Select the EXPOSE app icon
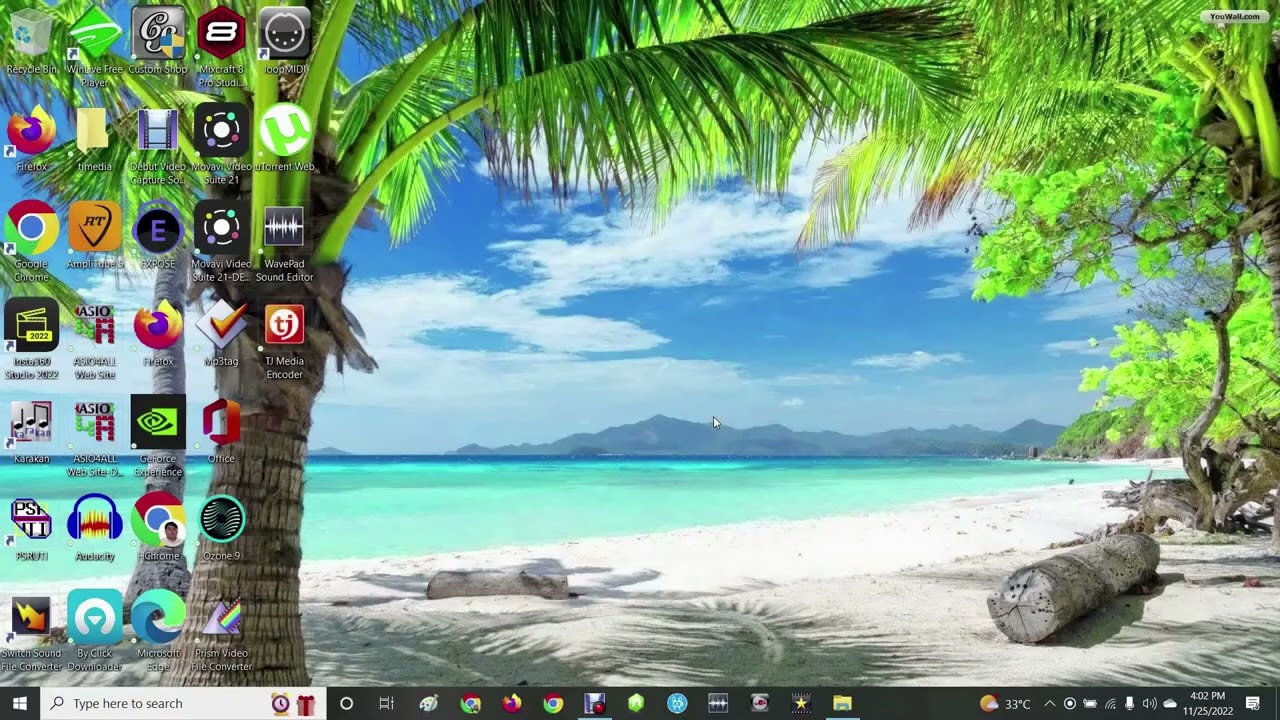The image size is (1280, 720). (x=158, y=236)
